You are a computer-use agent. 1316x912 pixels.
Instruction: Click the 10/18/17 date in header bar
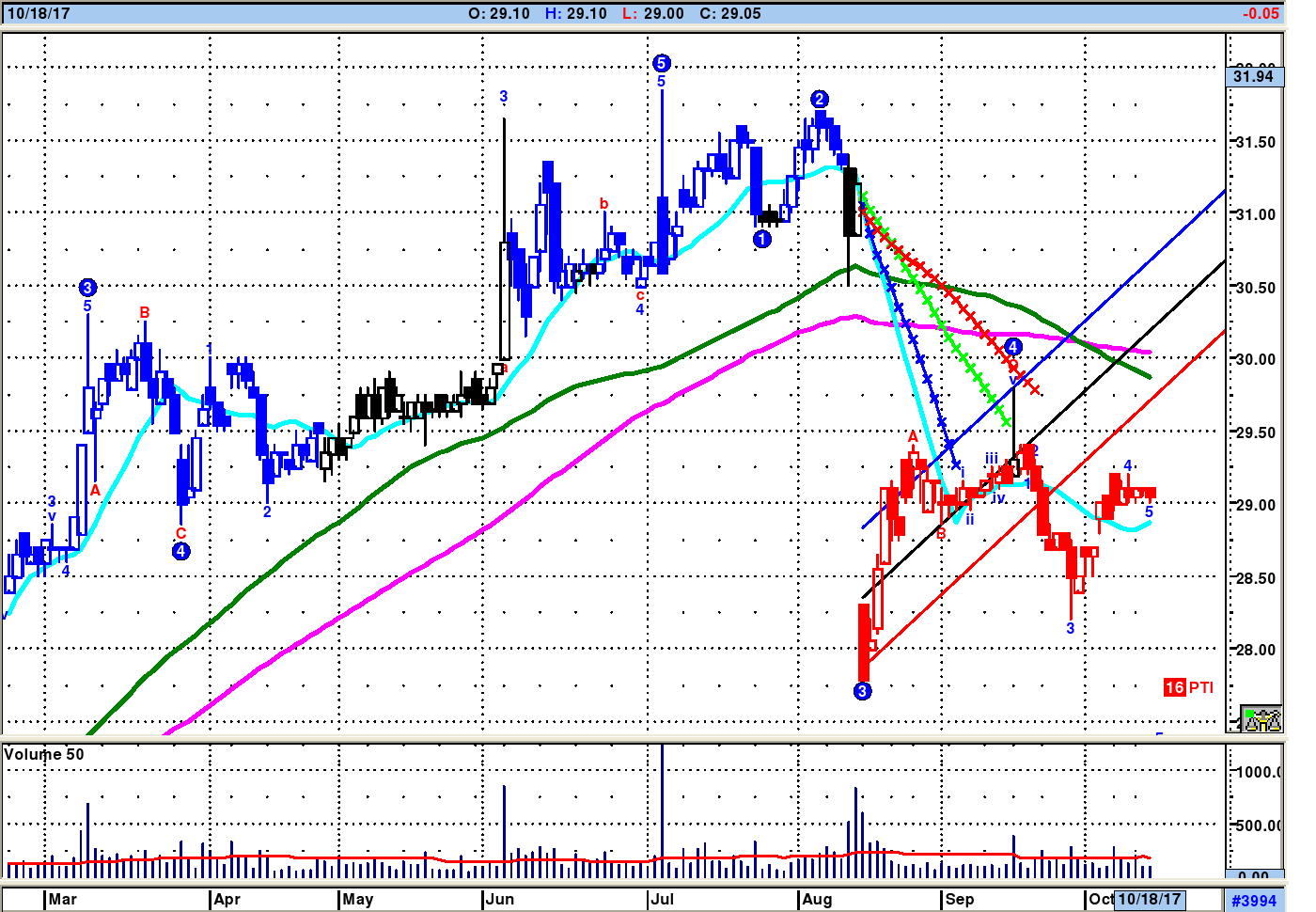[39, 13]
